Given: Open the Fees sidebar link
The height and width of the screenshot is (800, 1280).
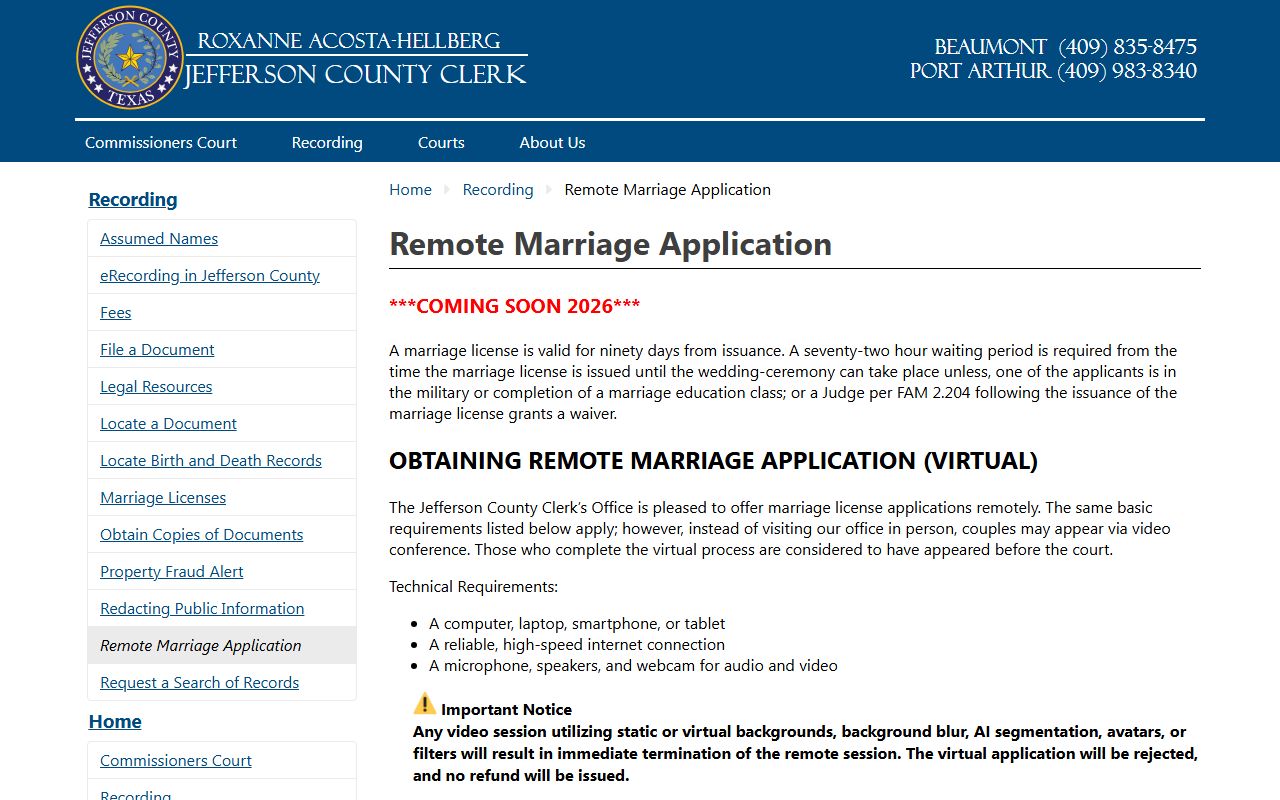Looking at the screenshot, I should (116, 312).
